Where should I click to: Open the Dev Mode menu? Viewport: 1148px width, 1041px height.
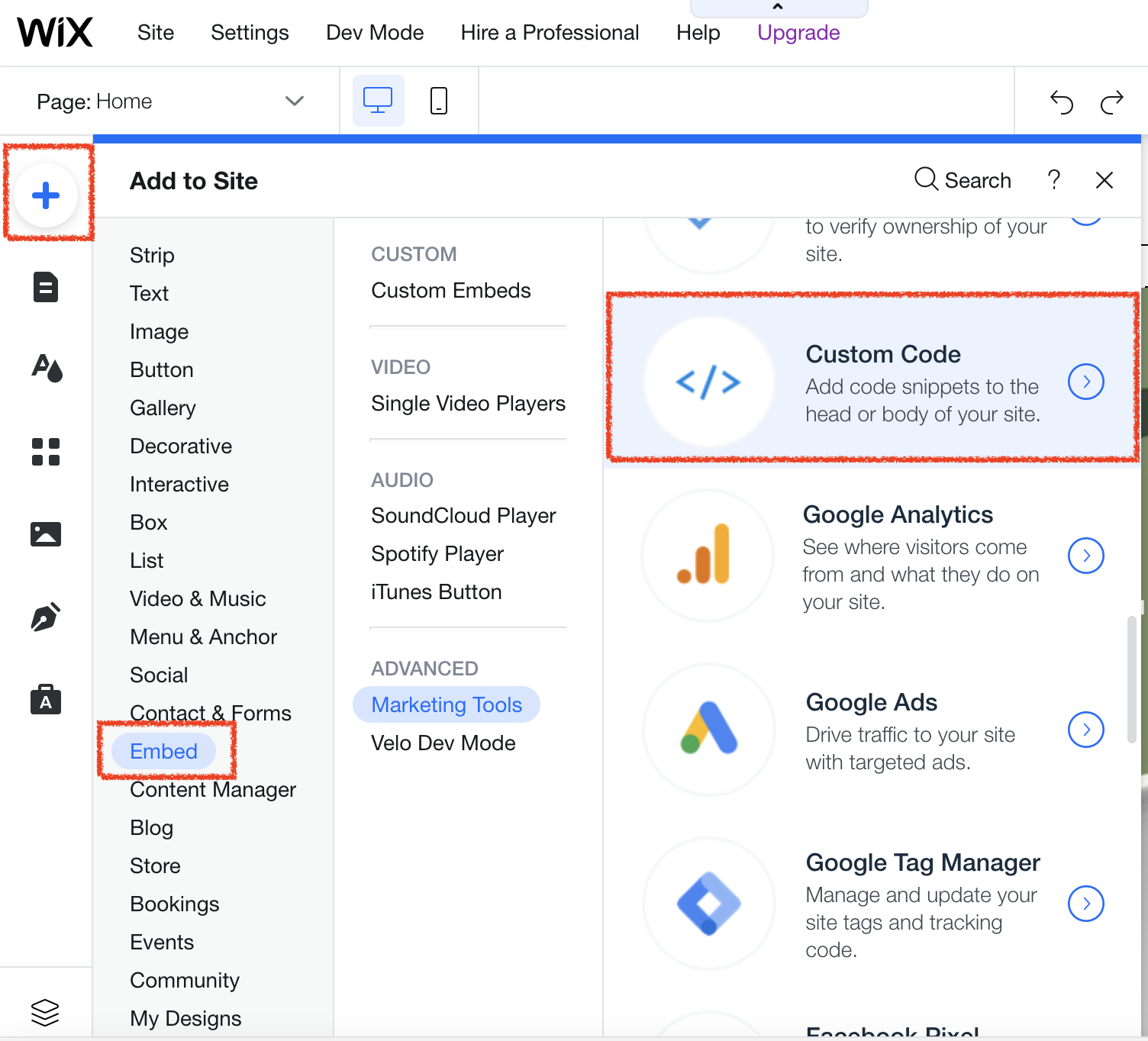click(375, 33)
